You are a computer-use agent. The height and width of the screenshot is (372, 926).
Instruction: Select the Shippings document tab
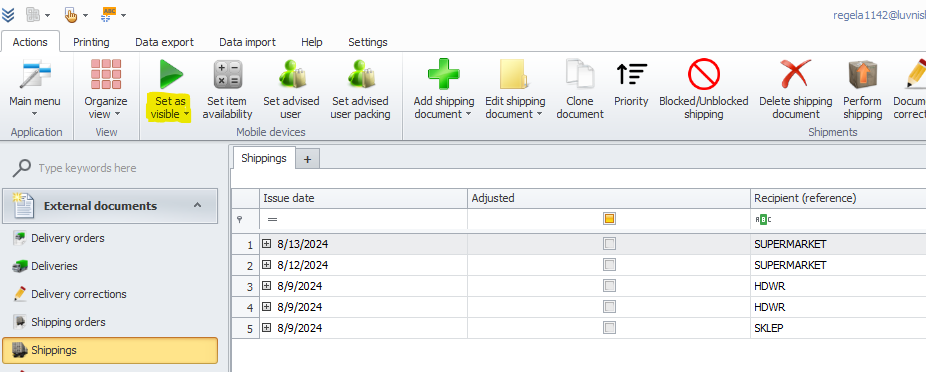(264, 158)
